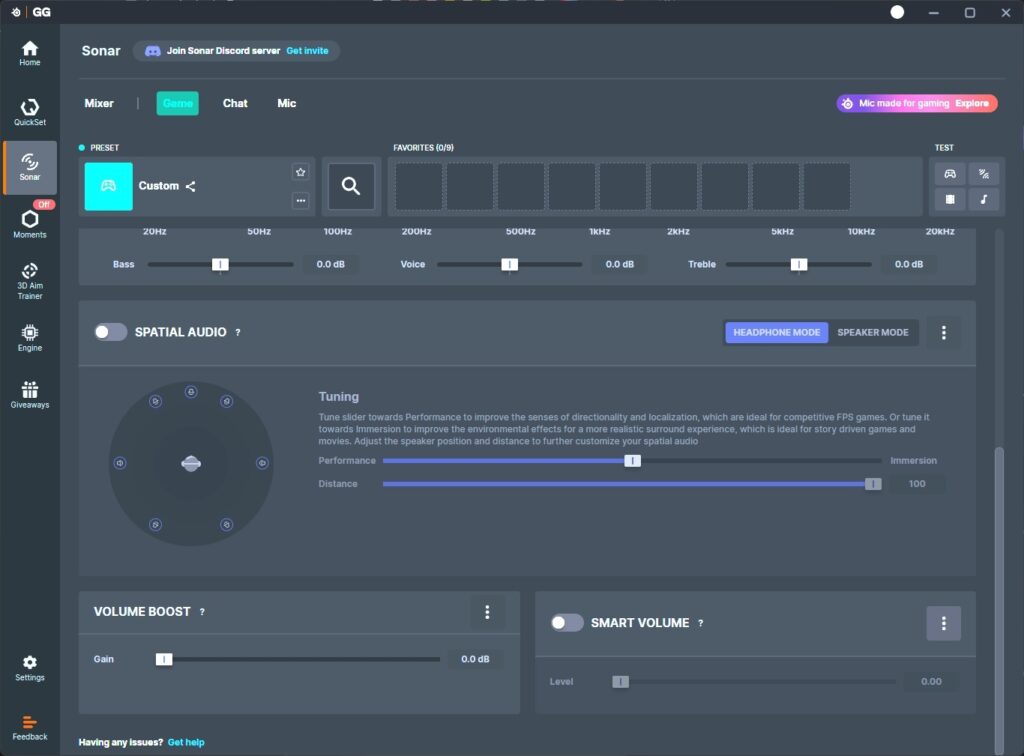Select the Sonar sidebar icon

click(29, 167)
